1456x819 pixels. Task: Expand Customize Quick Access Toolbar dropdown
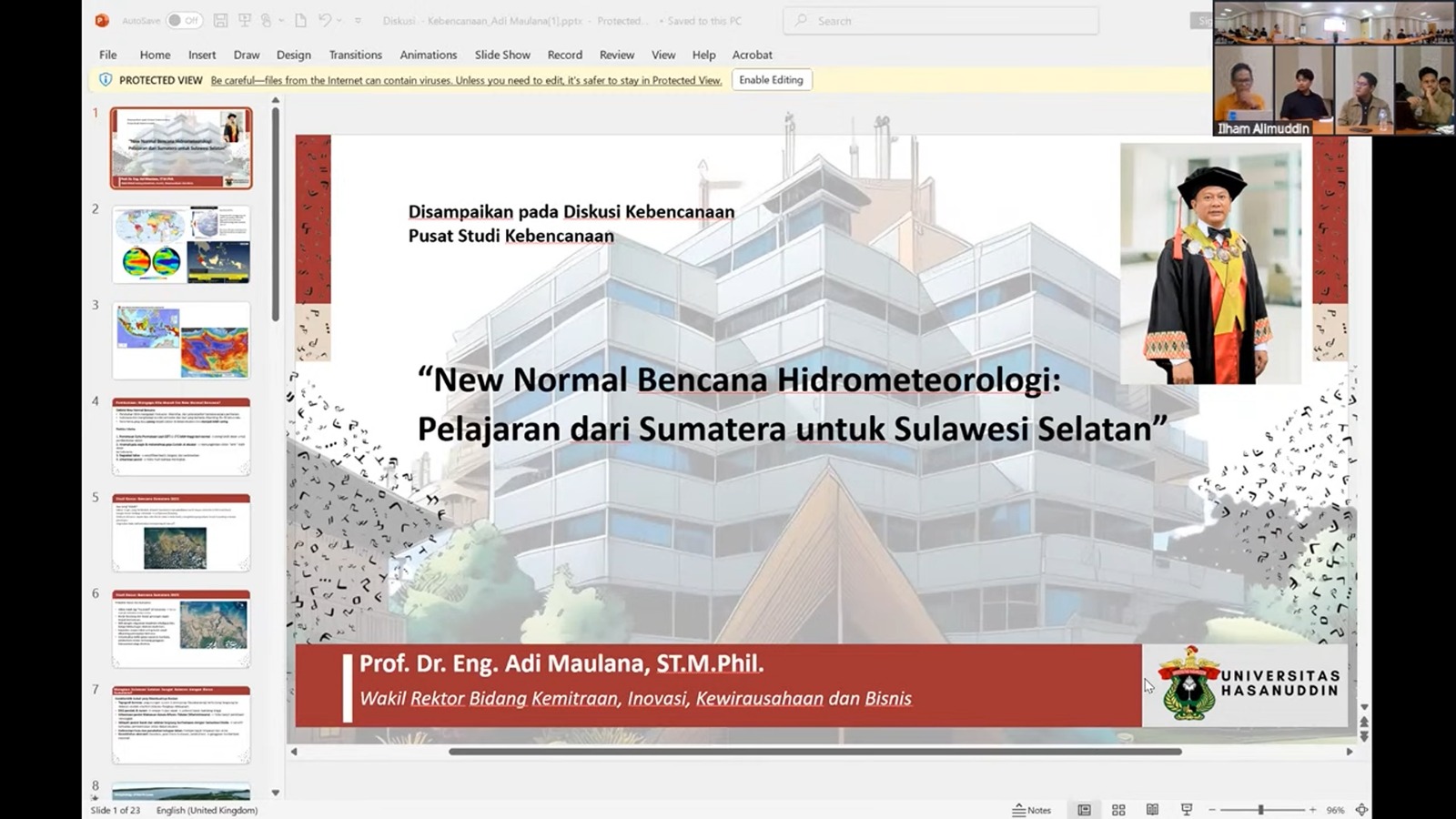[x=358, y=20]
